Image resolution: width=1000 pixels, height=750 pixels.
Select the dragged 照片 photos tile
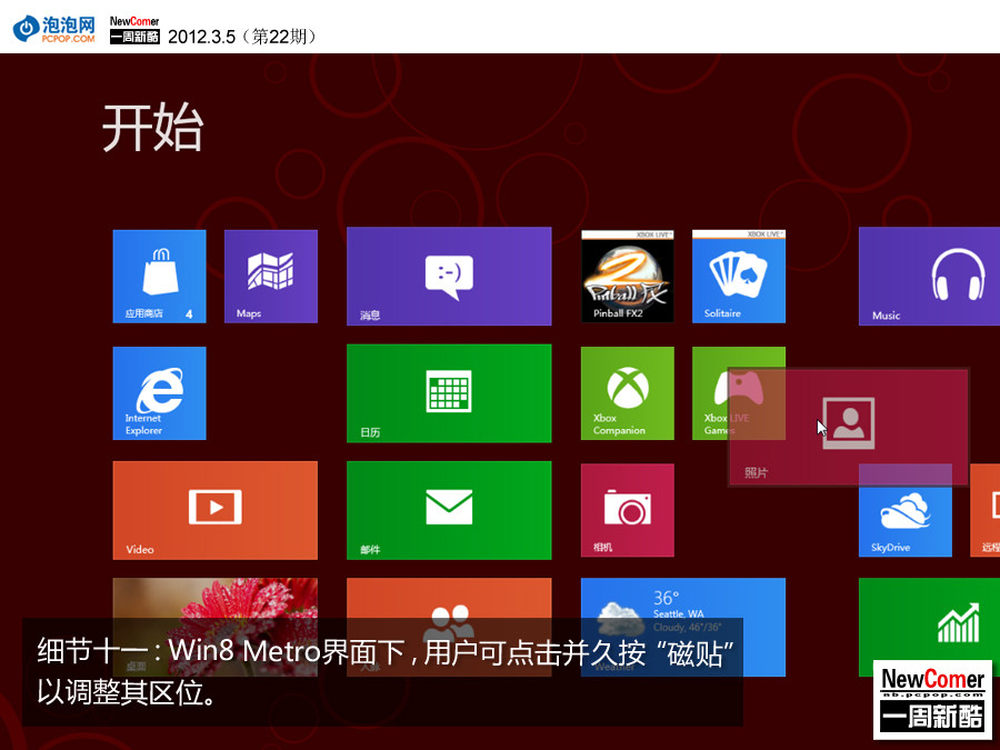(848, 427)
